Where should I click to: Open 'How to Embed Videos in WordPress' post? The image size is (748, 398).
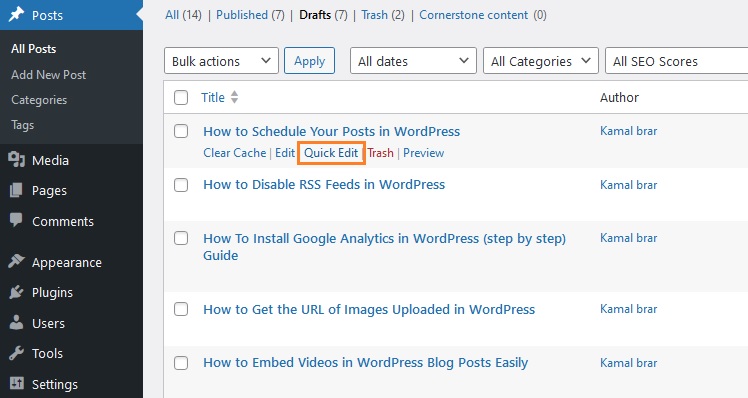[x=365, y=363]
